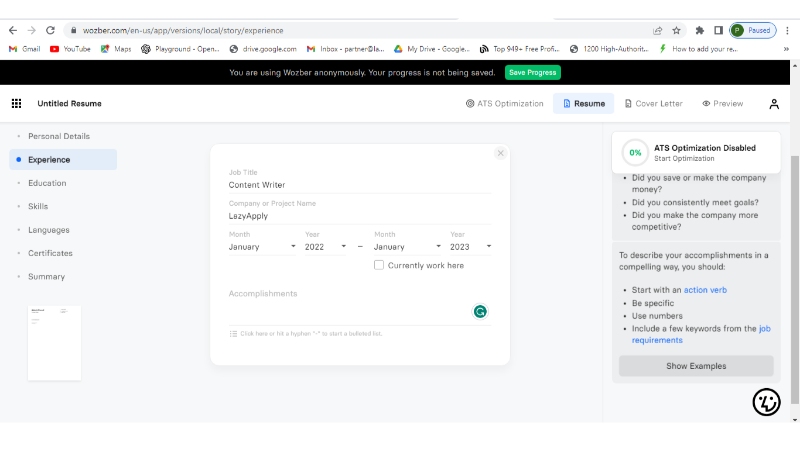
Task: Open the end Year dropdown showing 2023
Action: point(471,246)
